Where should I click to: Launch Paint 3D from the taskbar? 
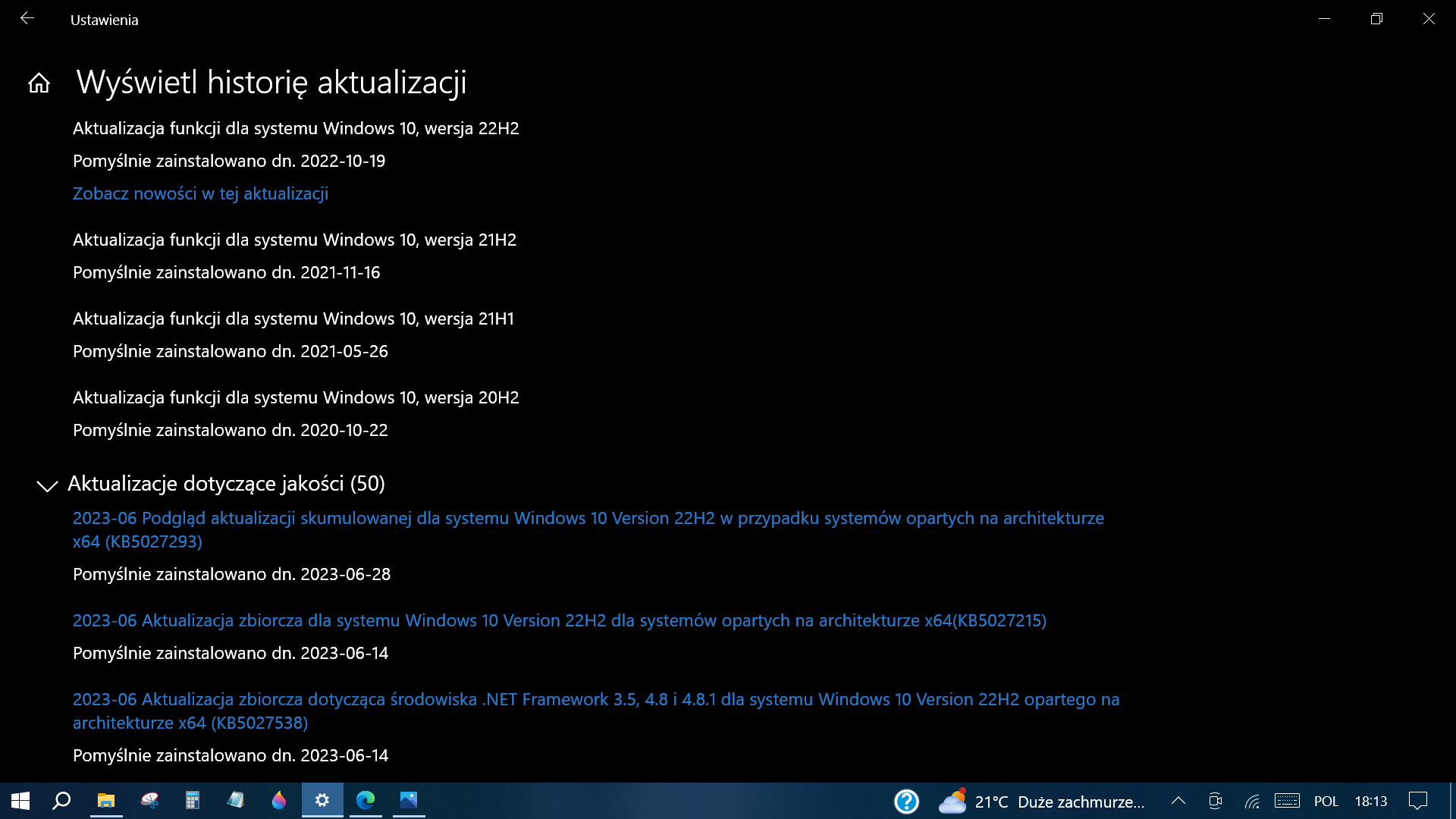(x=279, y=802)
